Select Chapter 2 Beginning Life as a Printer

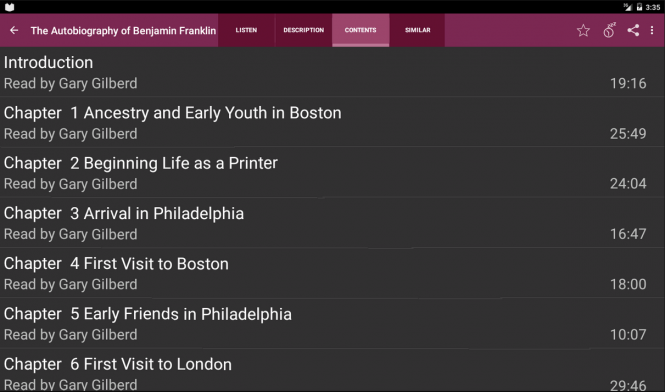[332, 173]
